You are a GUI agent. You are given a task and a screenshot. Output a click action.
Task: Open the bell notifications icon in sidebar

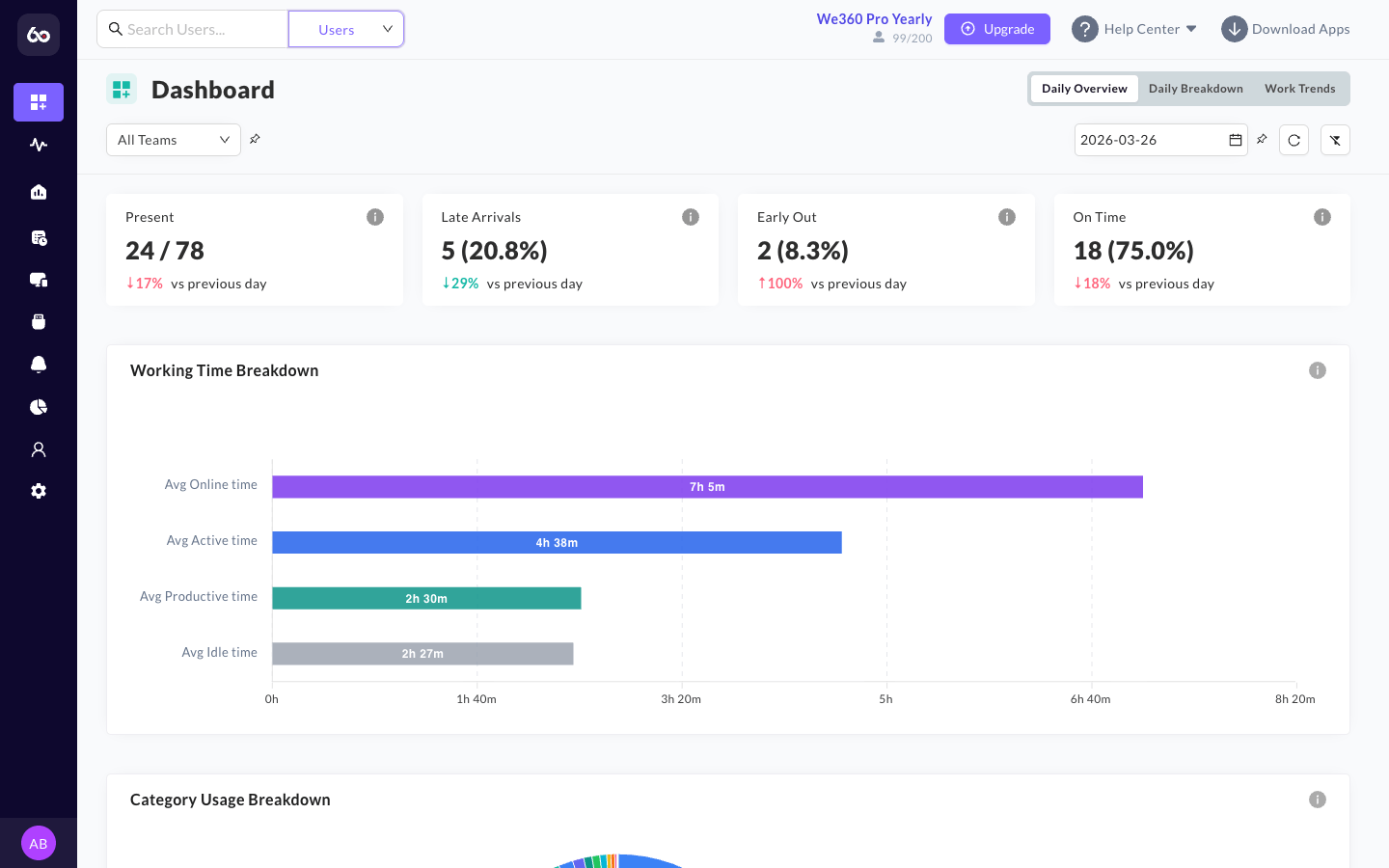tap(39, 365)
